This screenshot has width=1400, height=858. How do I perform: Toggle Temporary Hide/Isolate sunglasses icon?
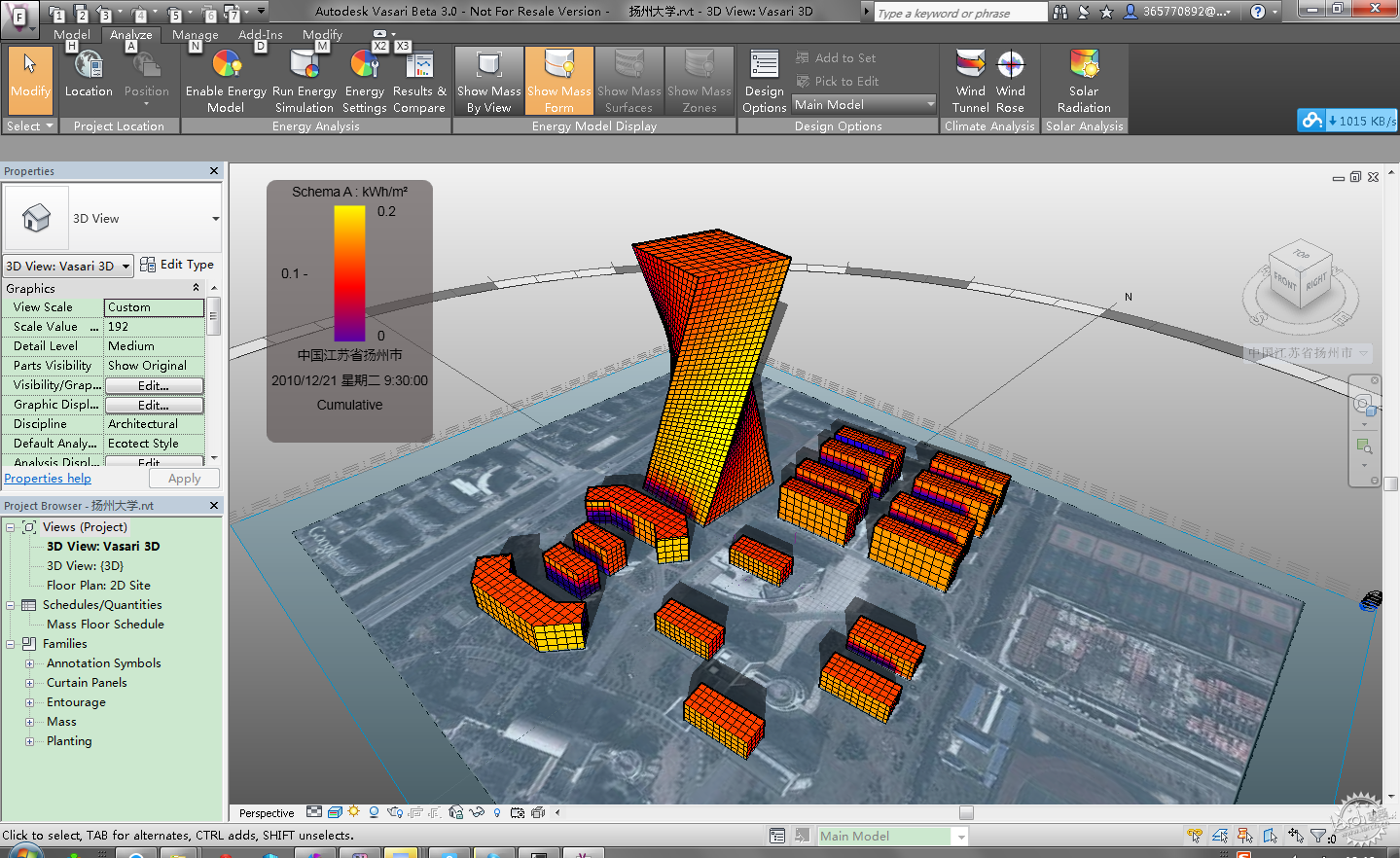click(x=476, y=812)
